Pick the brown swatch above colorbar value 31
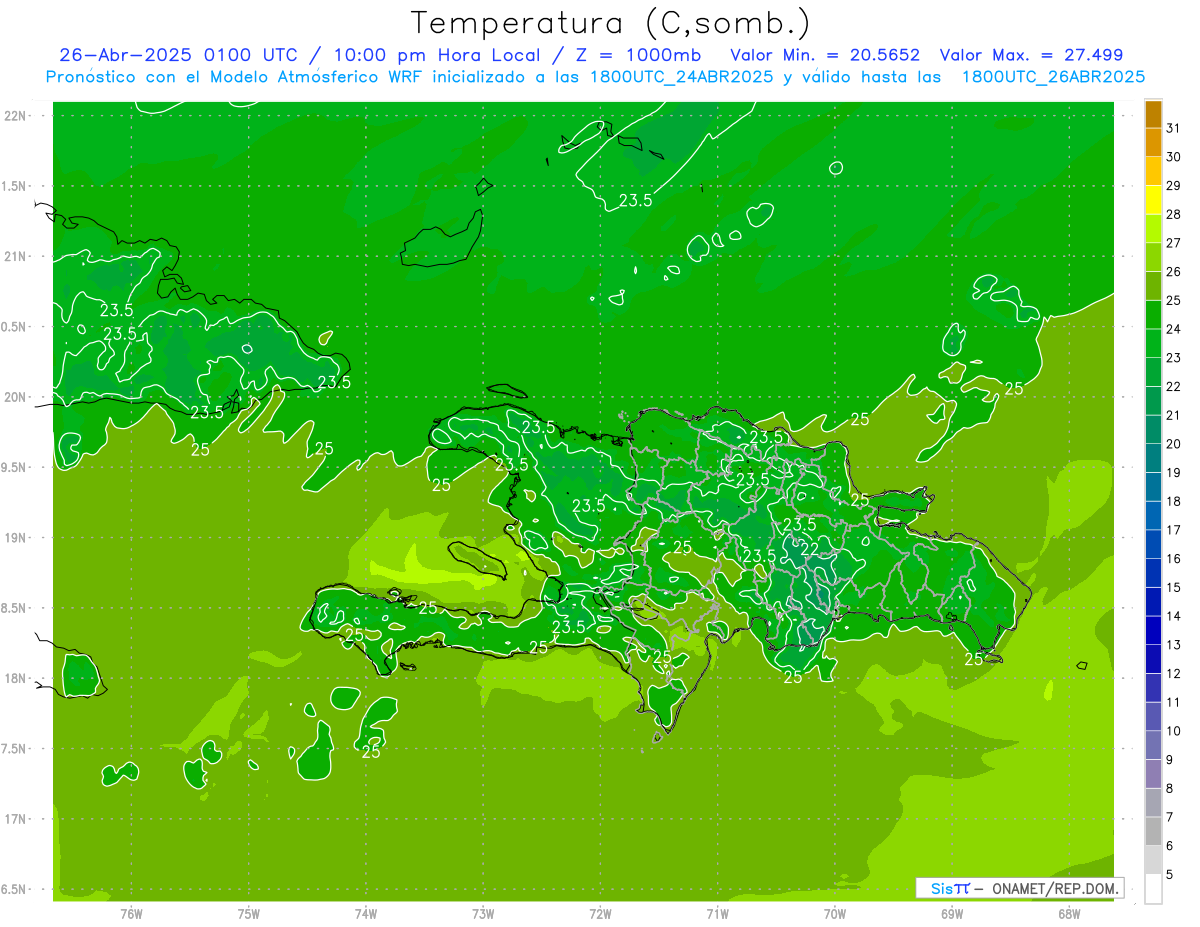The image size is (1200, 927). [x=1153, y=114]
